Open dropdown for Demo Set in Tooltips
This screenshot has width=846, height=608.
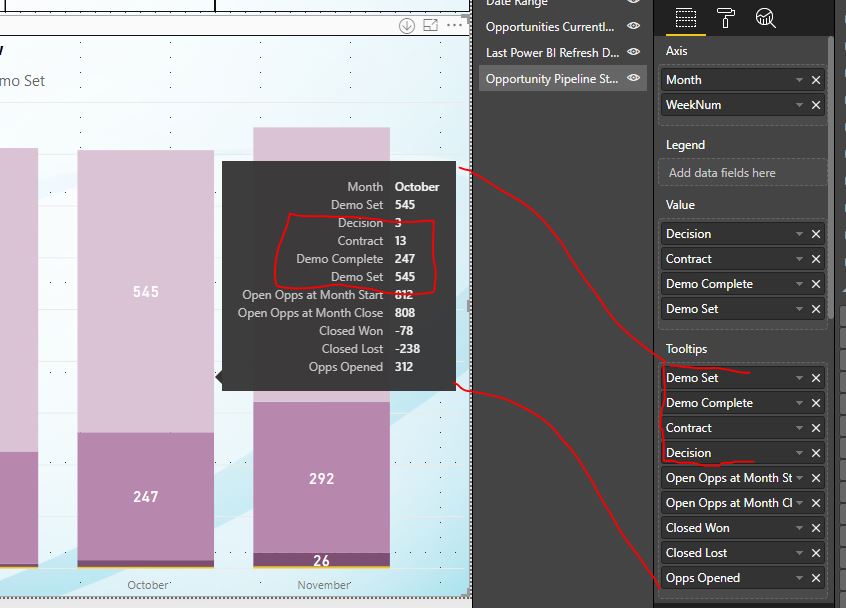[x=799, y=378]
